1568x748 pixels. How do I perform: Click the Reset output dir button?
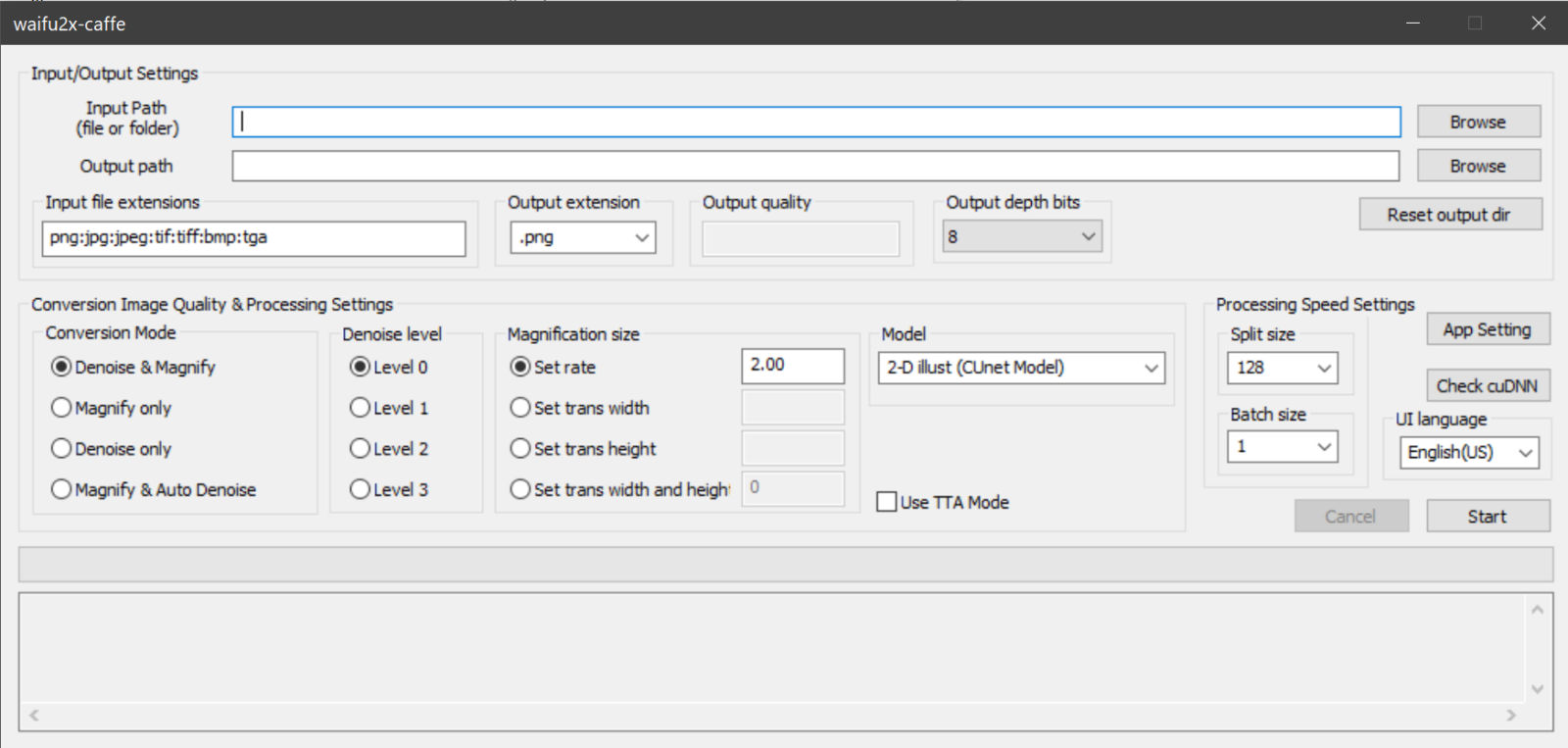(x=1449, y=215)
